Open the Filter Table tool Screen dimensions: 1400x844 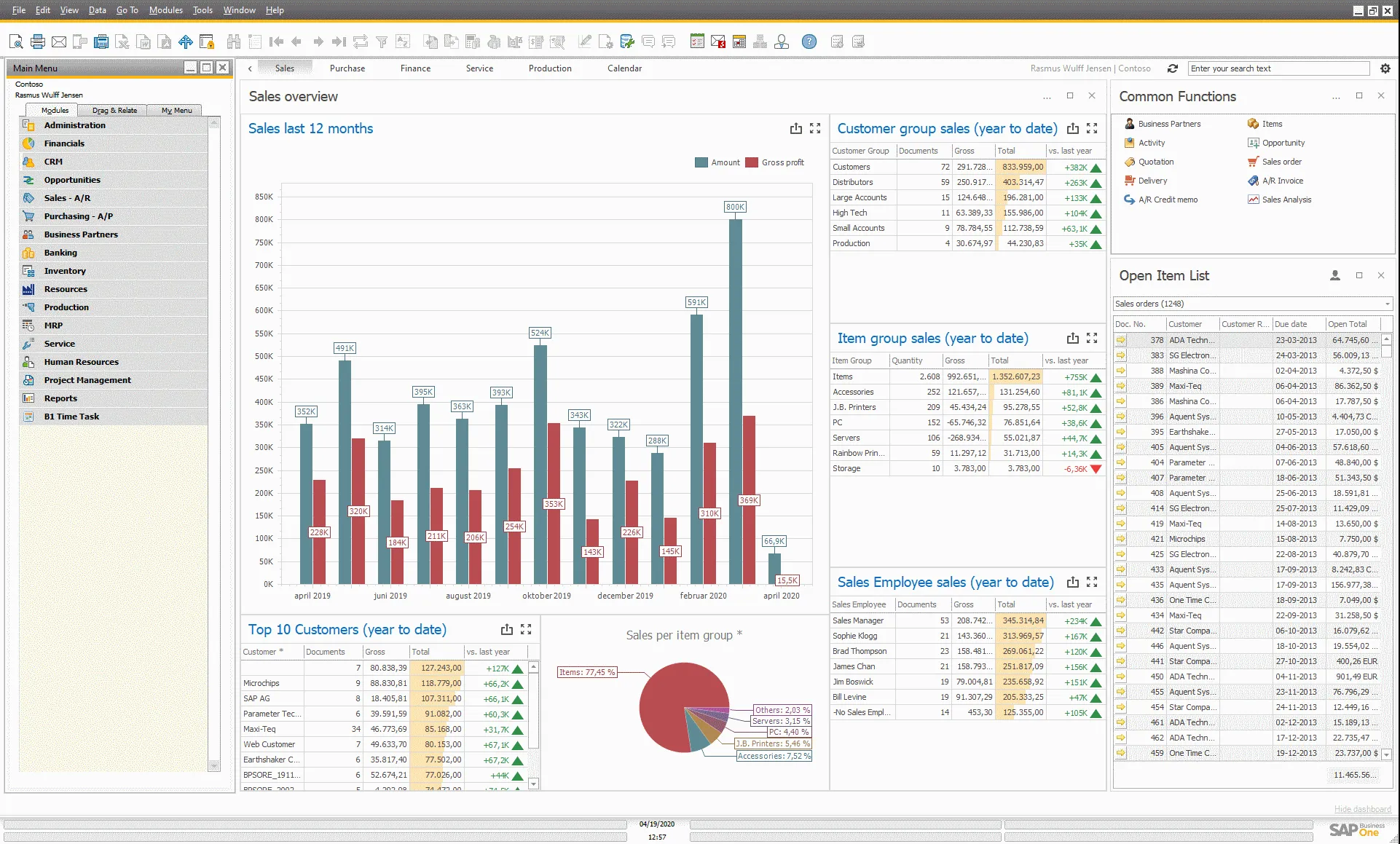coord(382,42)
